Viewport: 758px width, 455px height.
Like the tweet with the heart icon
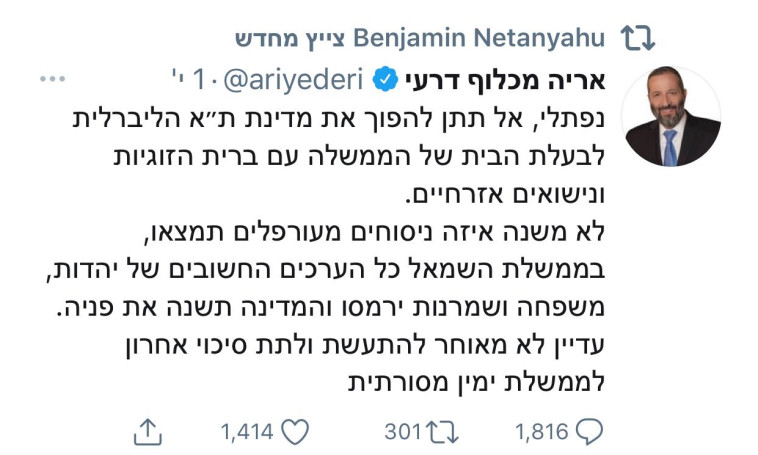point(294,431)
